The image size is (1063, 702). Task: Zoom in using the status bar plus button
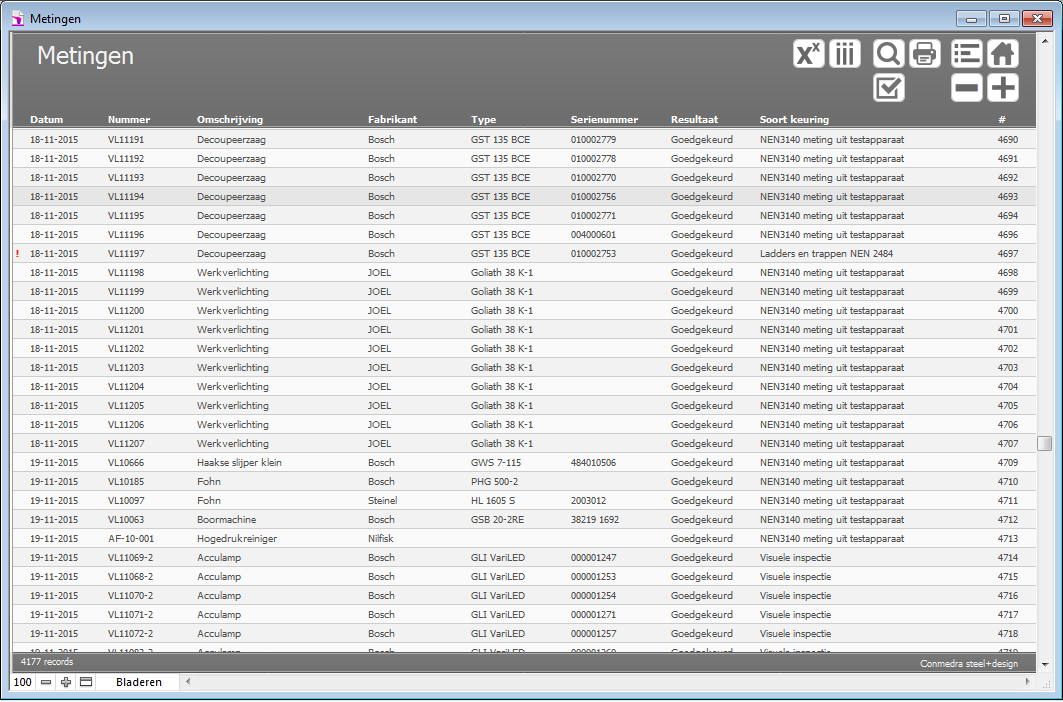(x=66, y=682)
